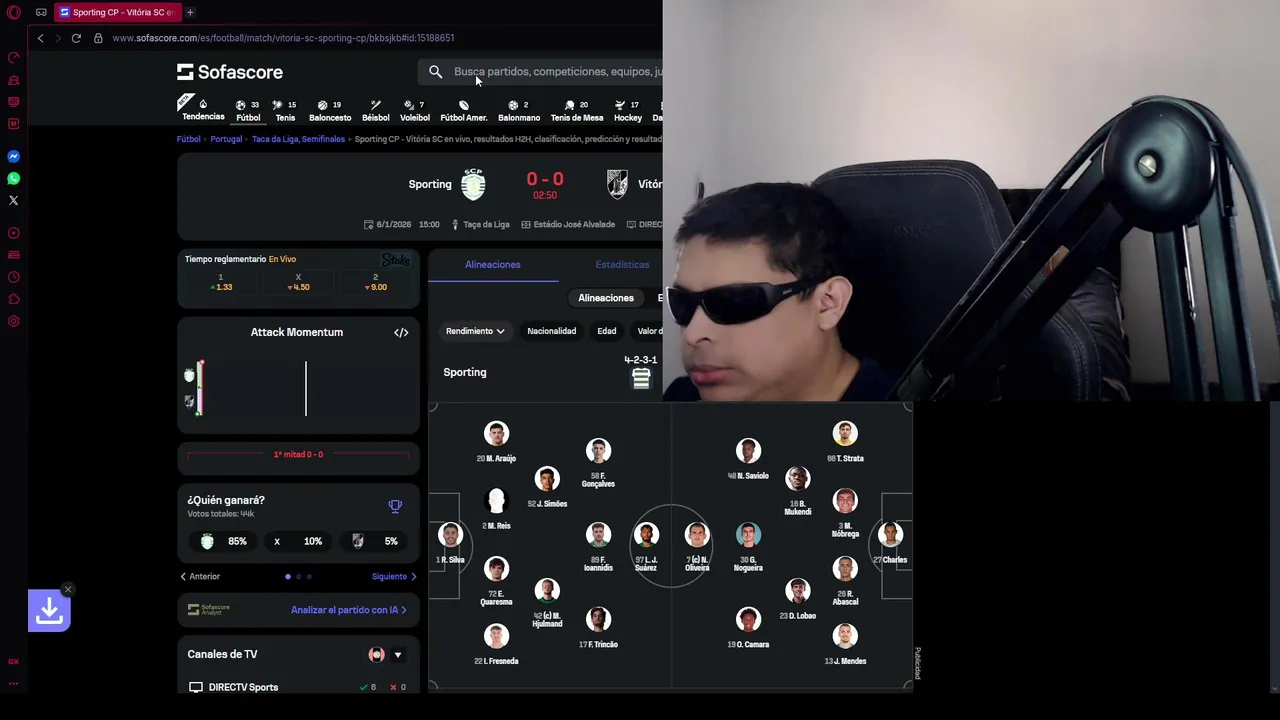Viewport: 1280px width, 720px height.
Task: Open the Tendencias tab
Action: click(203, 110)
